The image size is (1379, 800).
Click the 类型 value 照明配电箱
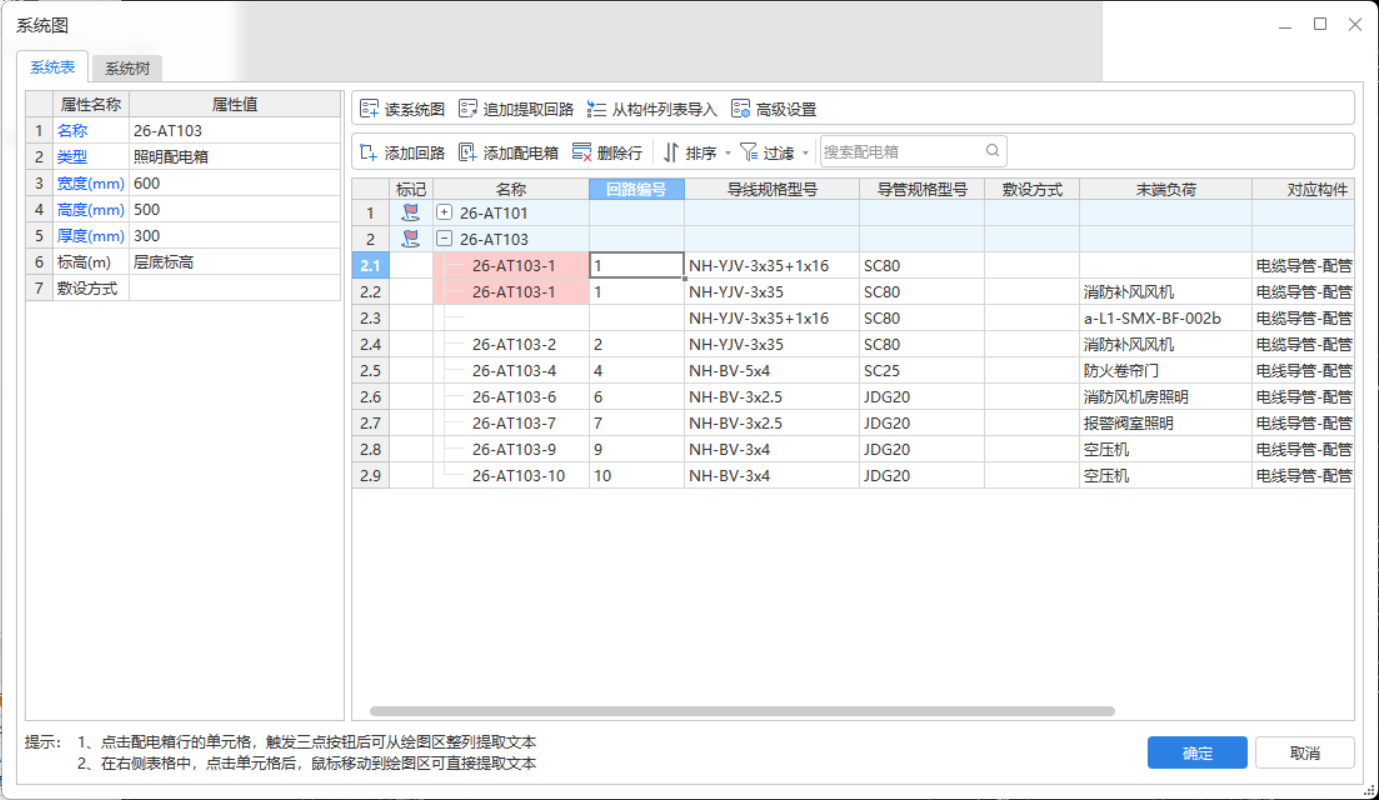235,157
